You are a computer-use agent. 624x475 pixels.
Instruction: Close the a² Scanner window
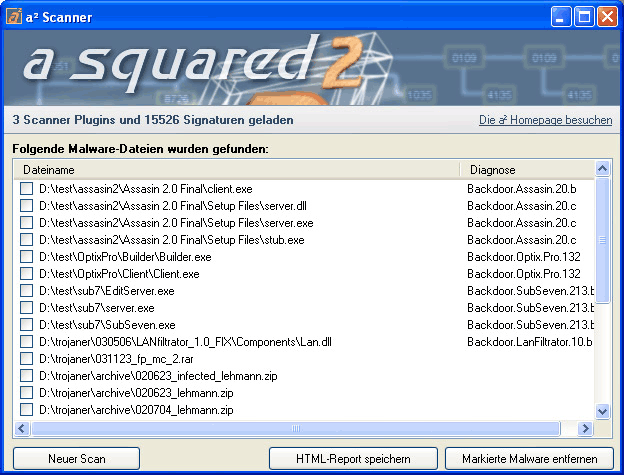(607, 17)
